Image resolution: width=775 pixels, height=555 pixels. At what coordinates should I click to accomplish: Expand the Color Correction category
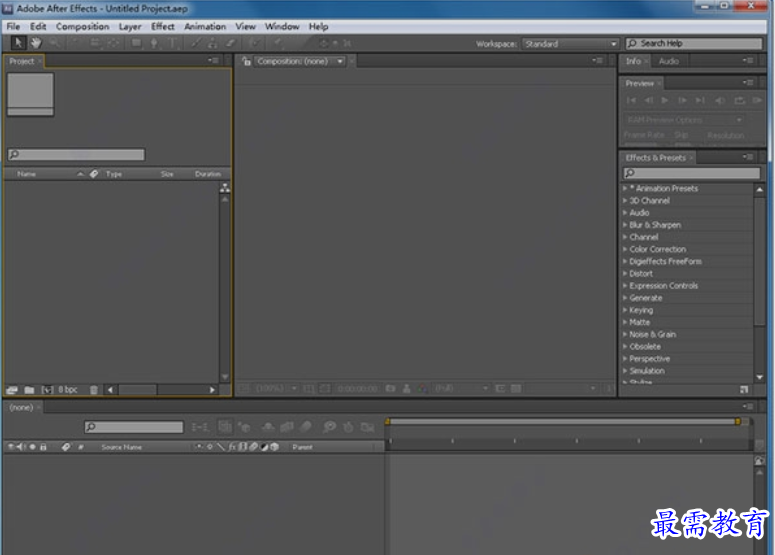tap(625, 249)
